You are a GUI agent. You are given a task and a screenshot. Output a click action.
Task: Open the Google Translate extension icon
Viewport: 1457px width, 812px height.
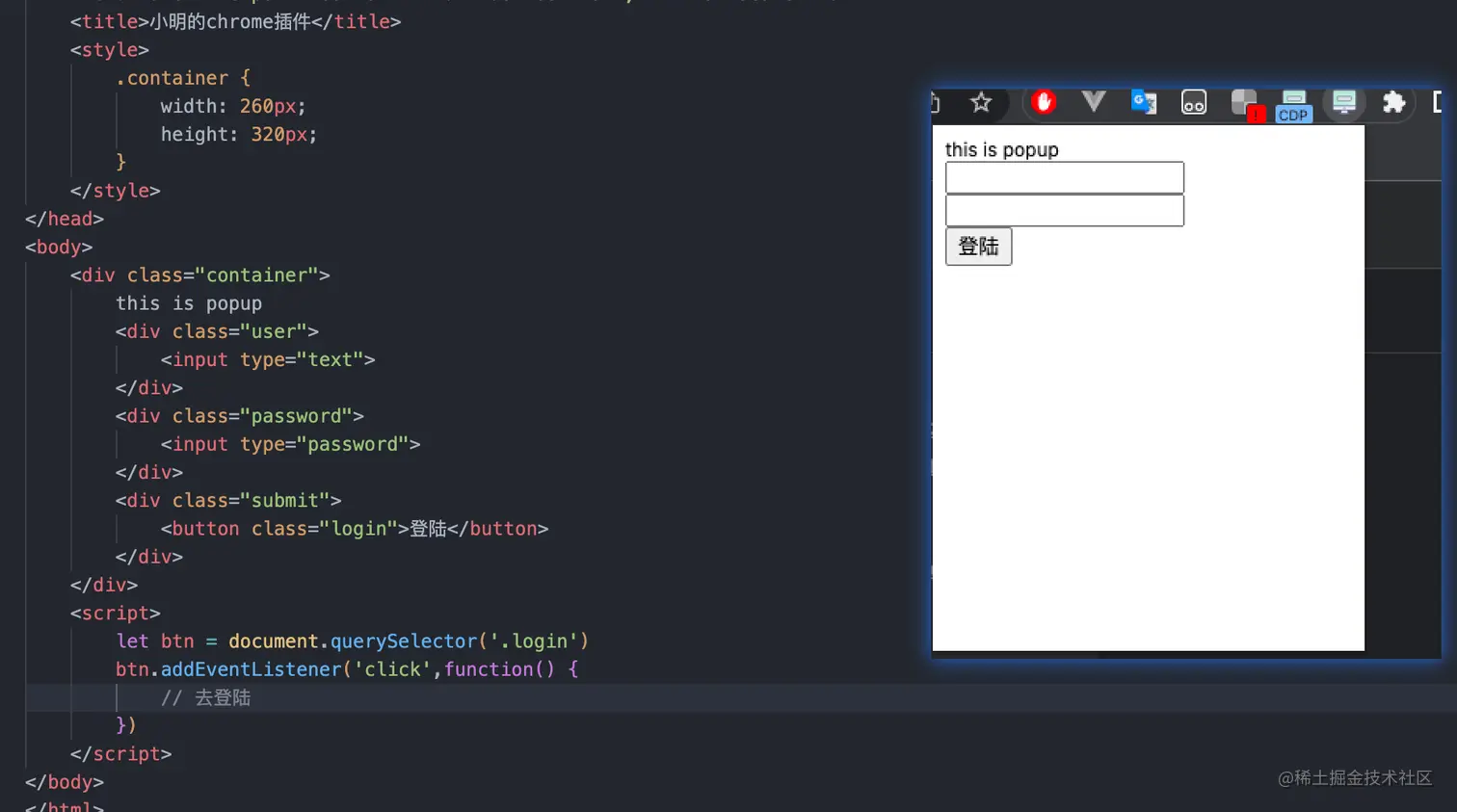(x=1144, y=102)
